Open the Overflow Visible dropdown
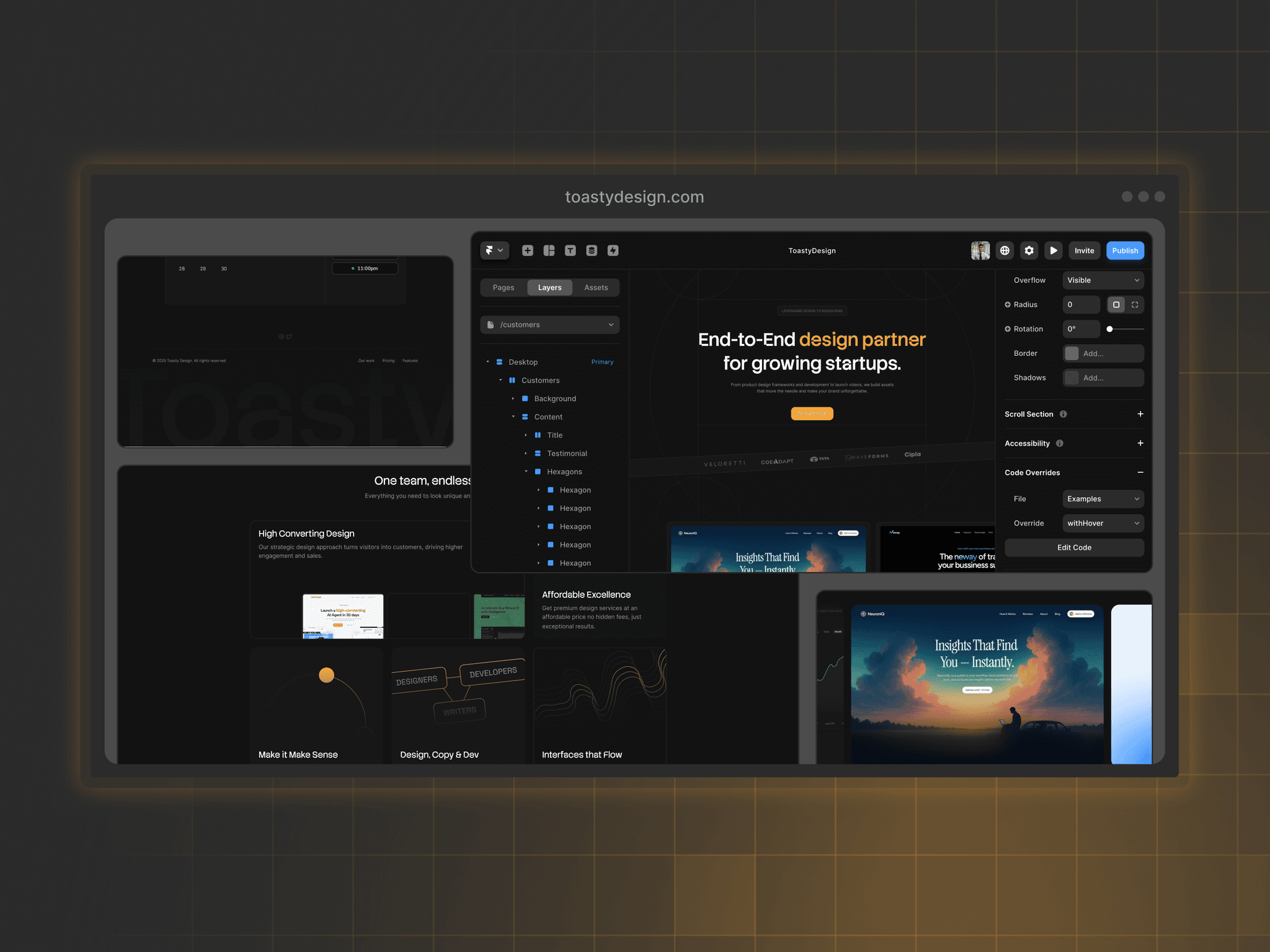Screen dimensions: 1270x952 (1103, 280)
